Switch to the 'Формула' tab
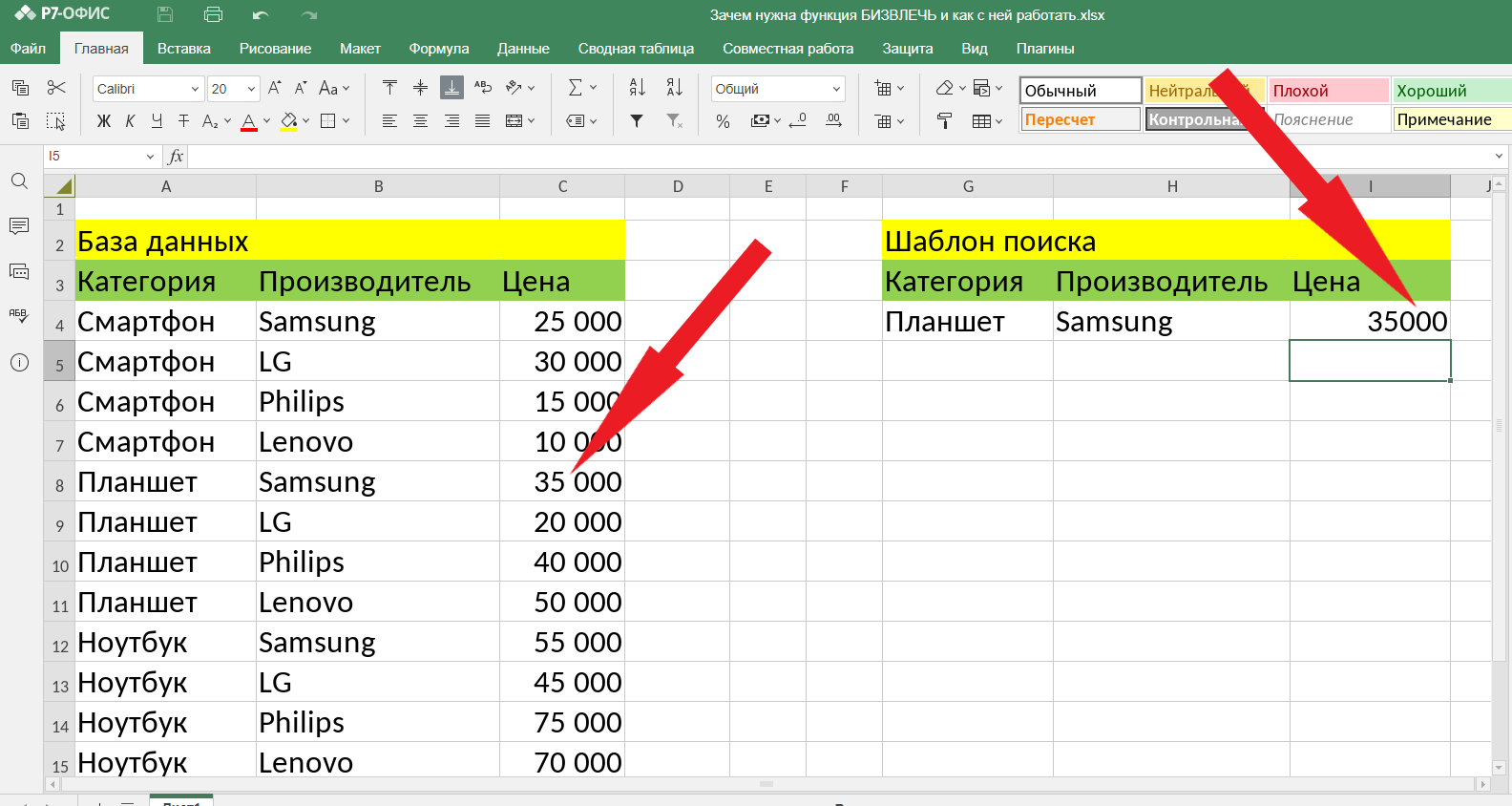The width and height of the screenshot is (1512, 806). click(439, 49)
